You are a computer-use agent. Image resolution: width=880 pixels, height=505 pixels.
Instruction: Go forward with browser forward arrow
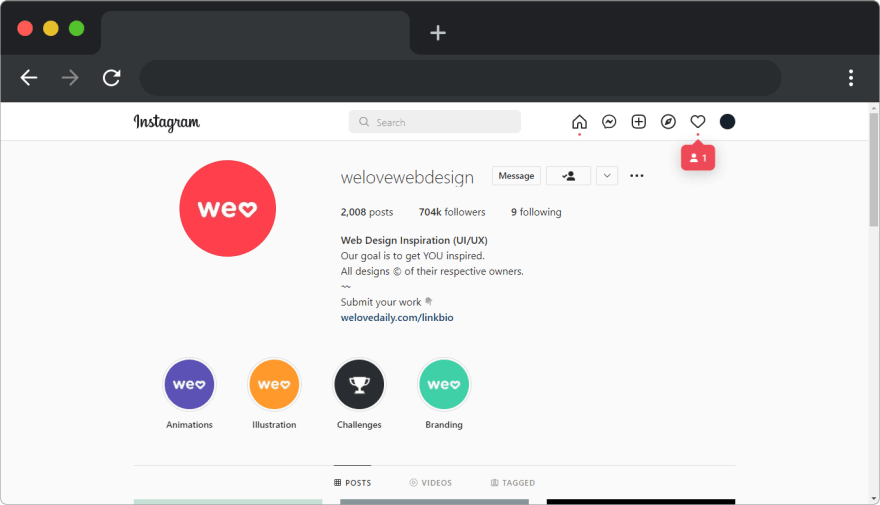pyautogui.click(x=70, y=77)
